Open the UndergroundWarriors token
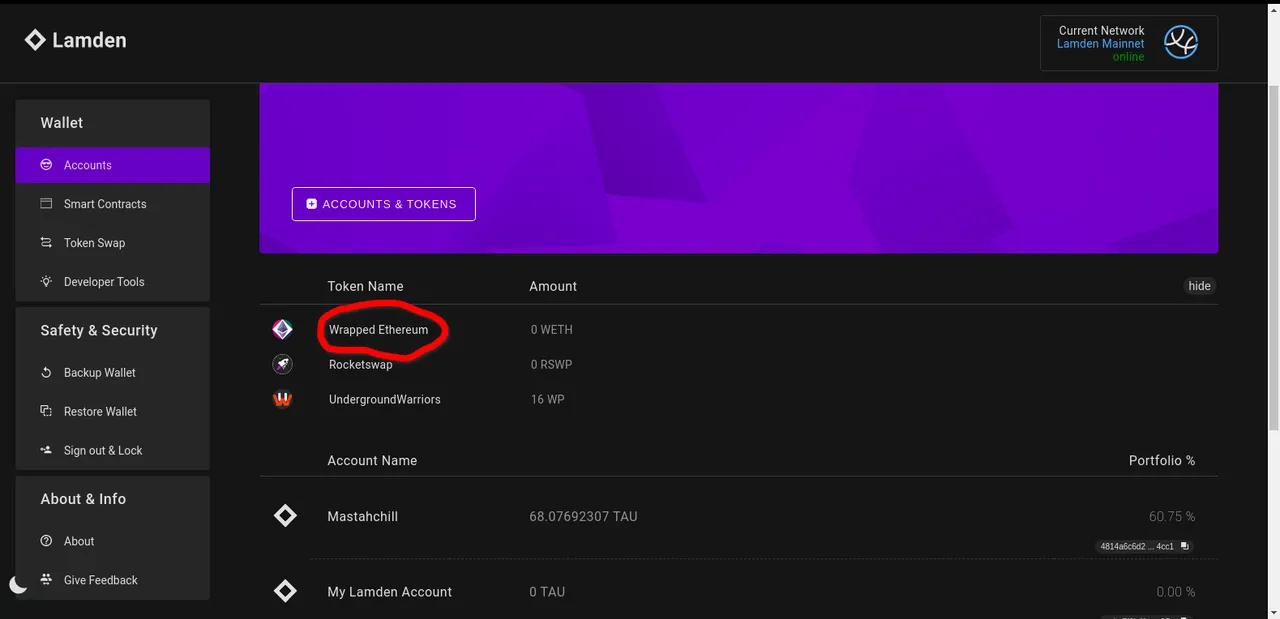1280x619 pixels. point(385,400)
